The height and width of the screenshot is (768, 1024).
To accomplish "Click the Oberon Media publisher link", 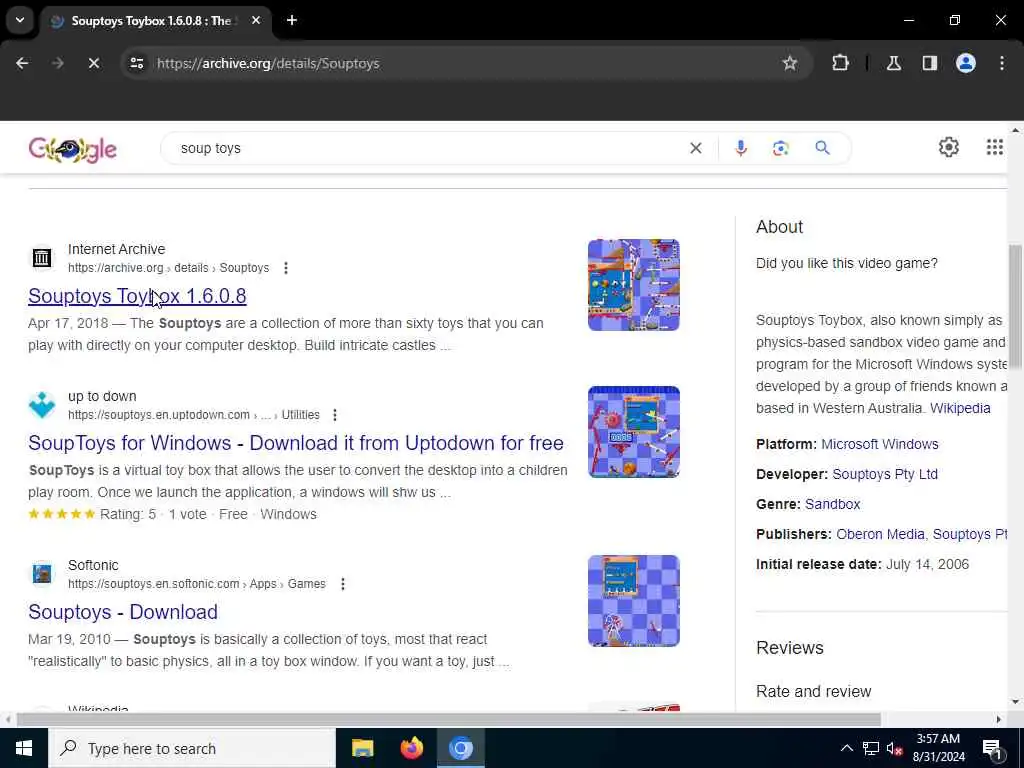I will [x=880, y=534].
